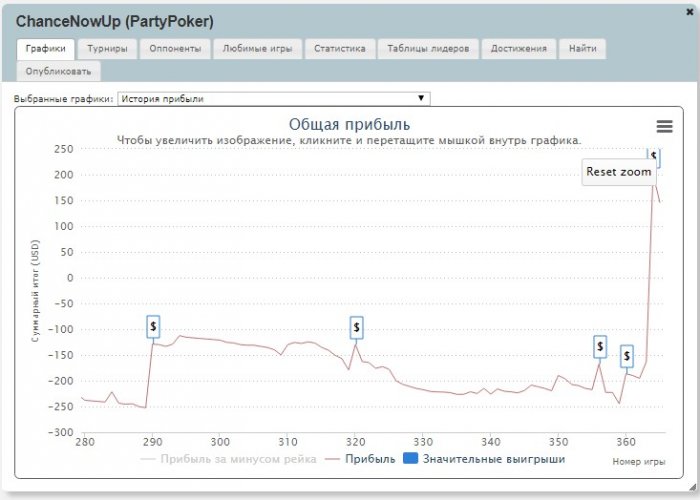Click the $ marker near game 320
The height and width of the screenshot is (500, 700).
356,328
